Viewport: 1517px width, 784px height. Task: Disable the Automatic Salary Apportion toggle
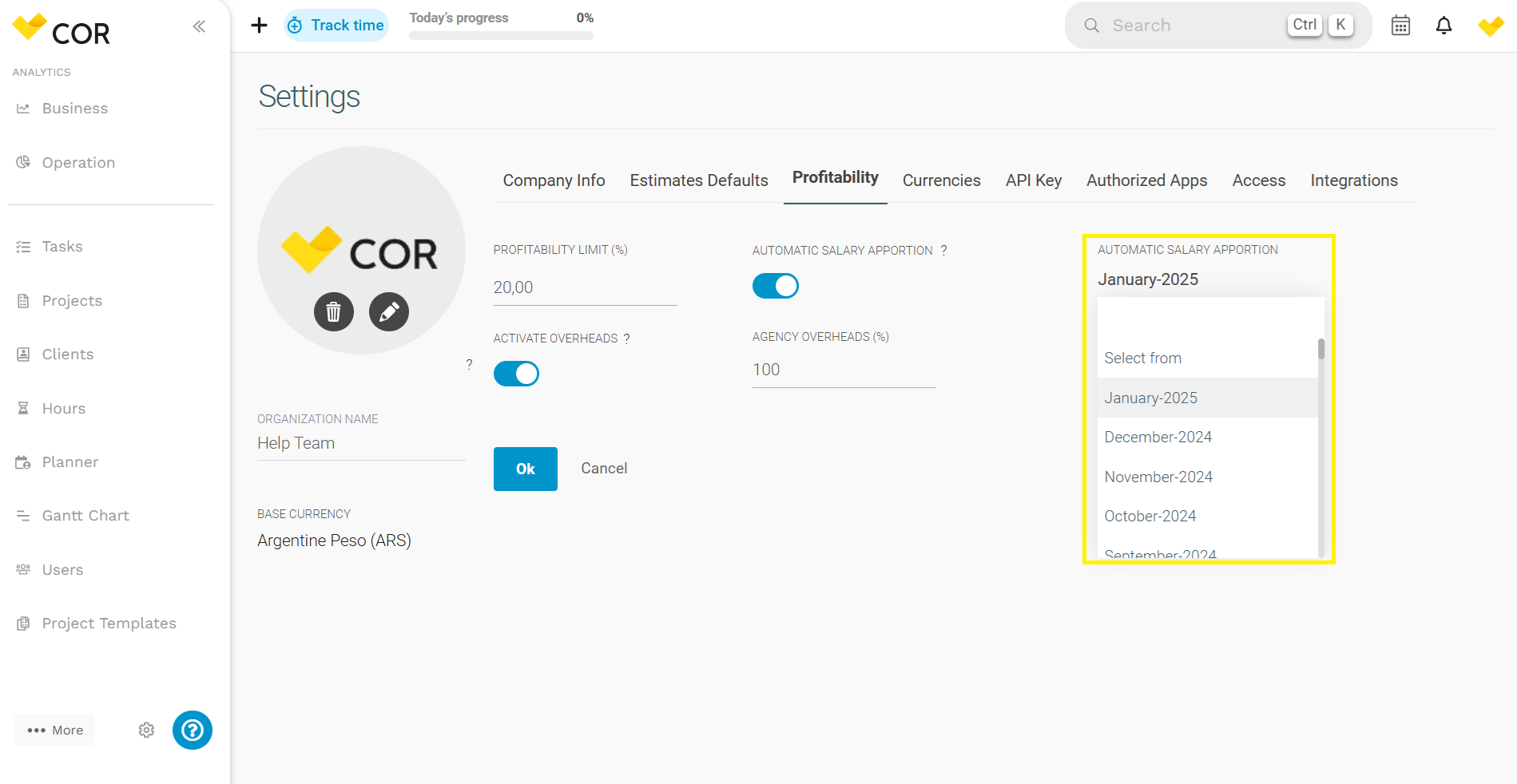tap(775, 286)
